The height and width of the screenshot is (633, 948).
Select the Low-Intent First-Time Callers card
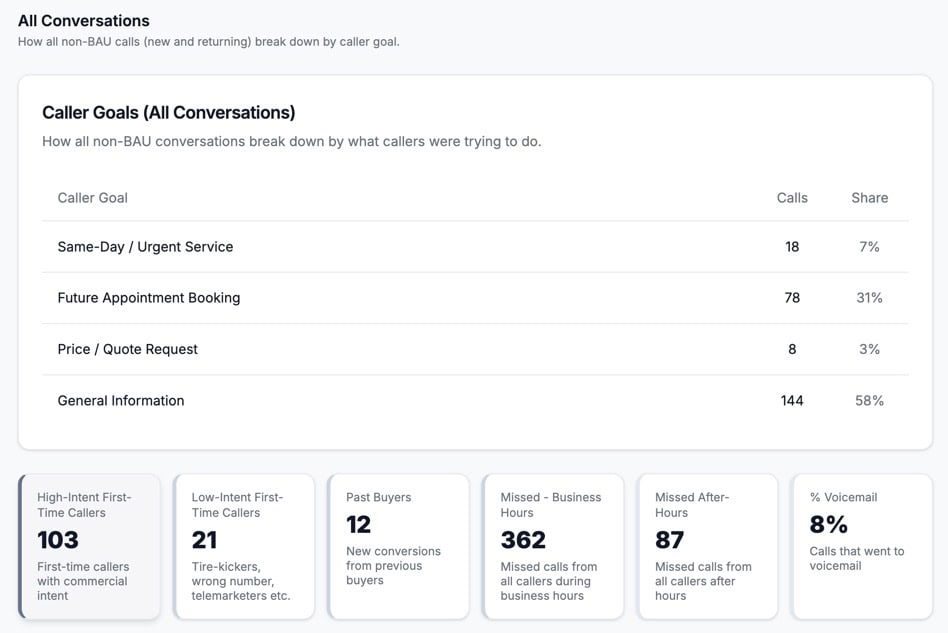[243, 546]
